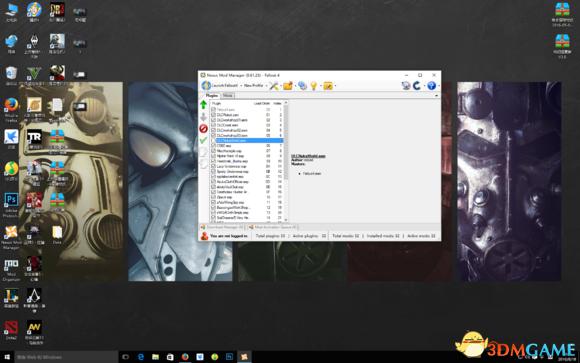Switch to the Mods tab
This screenshot has height=363, width=580.
(228, 95)
